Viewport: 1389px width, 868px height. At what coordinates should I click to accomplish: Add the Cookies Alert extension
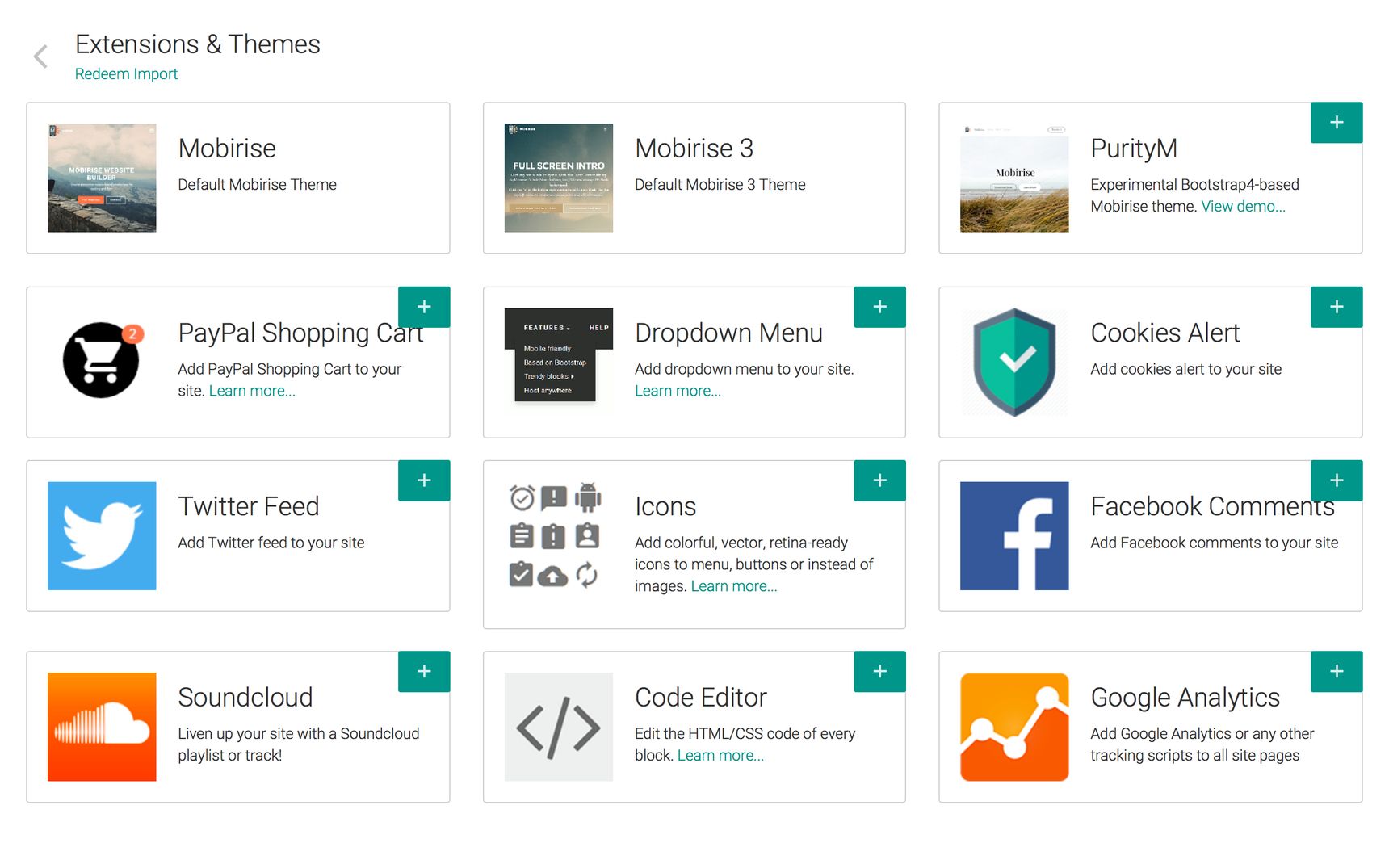1337,307
